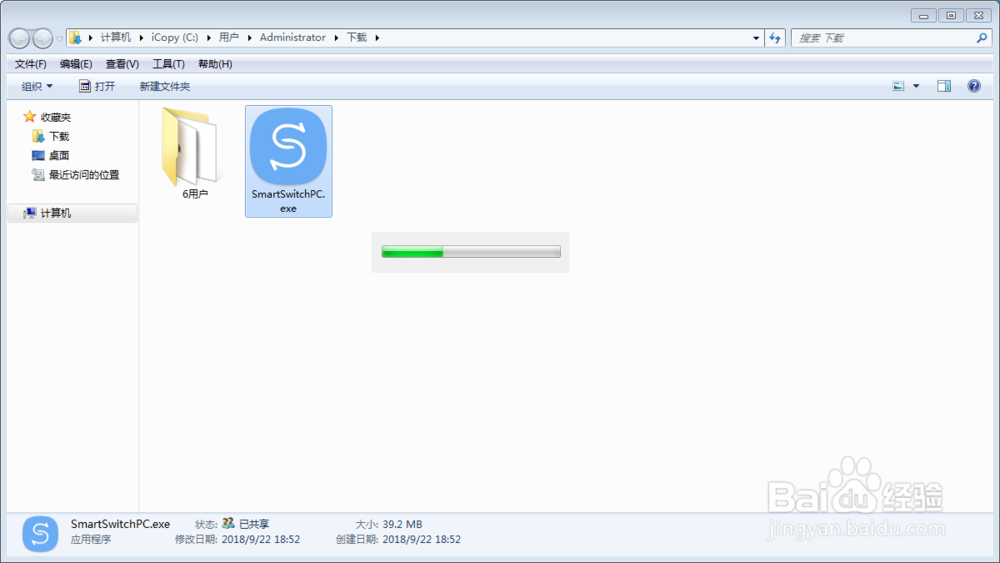
Task: Click Administrator in the address breadcrumb
Action: point(293,38)
